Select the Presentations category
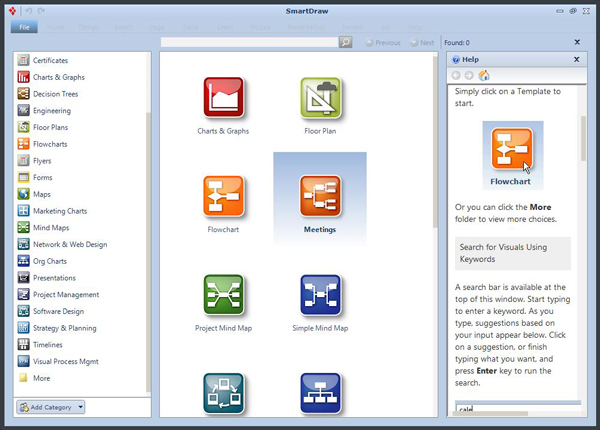 click(x=47, y=278)
